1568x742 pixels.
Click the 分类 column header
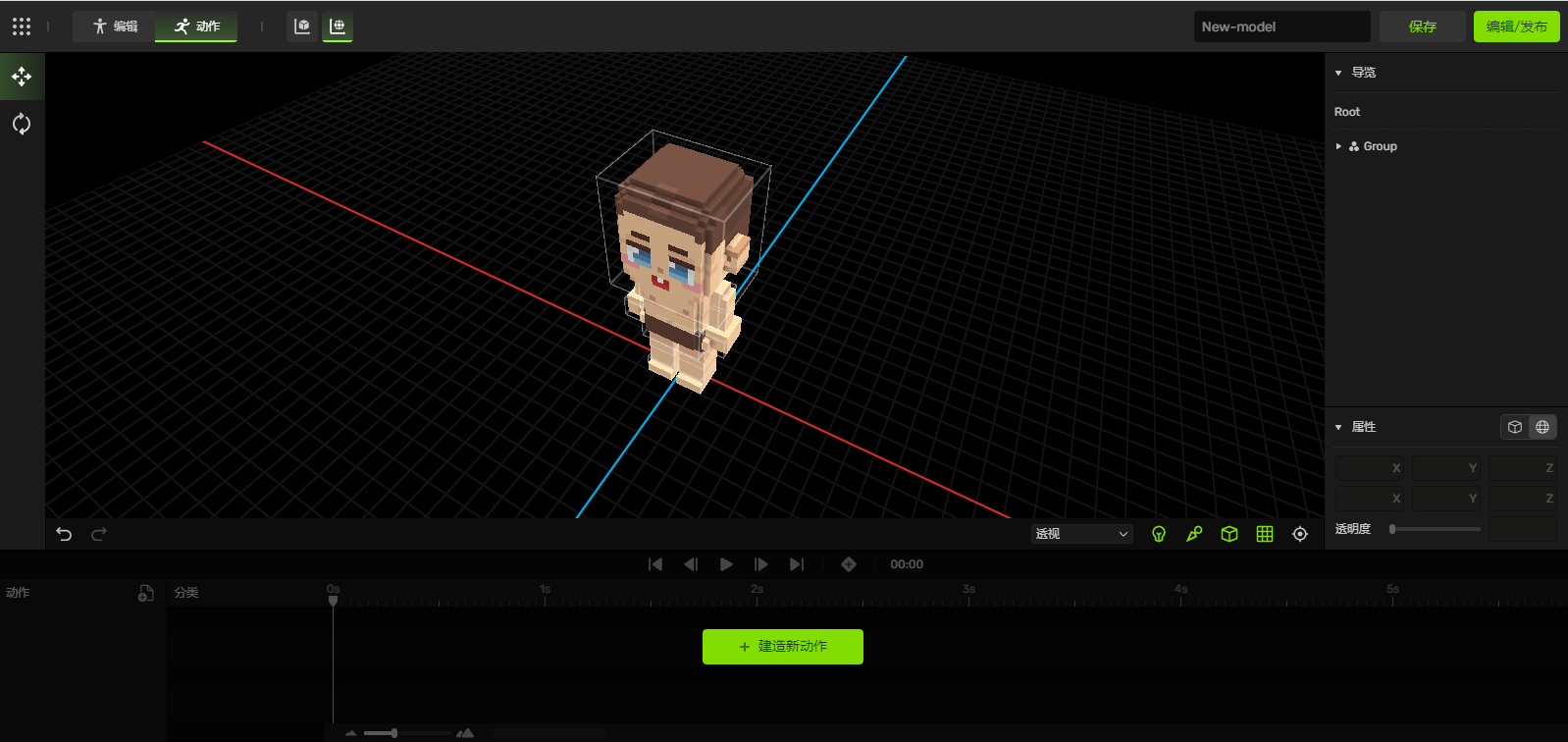[x=186, y=593]
